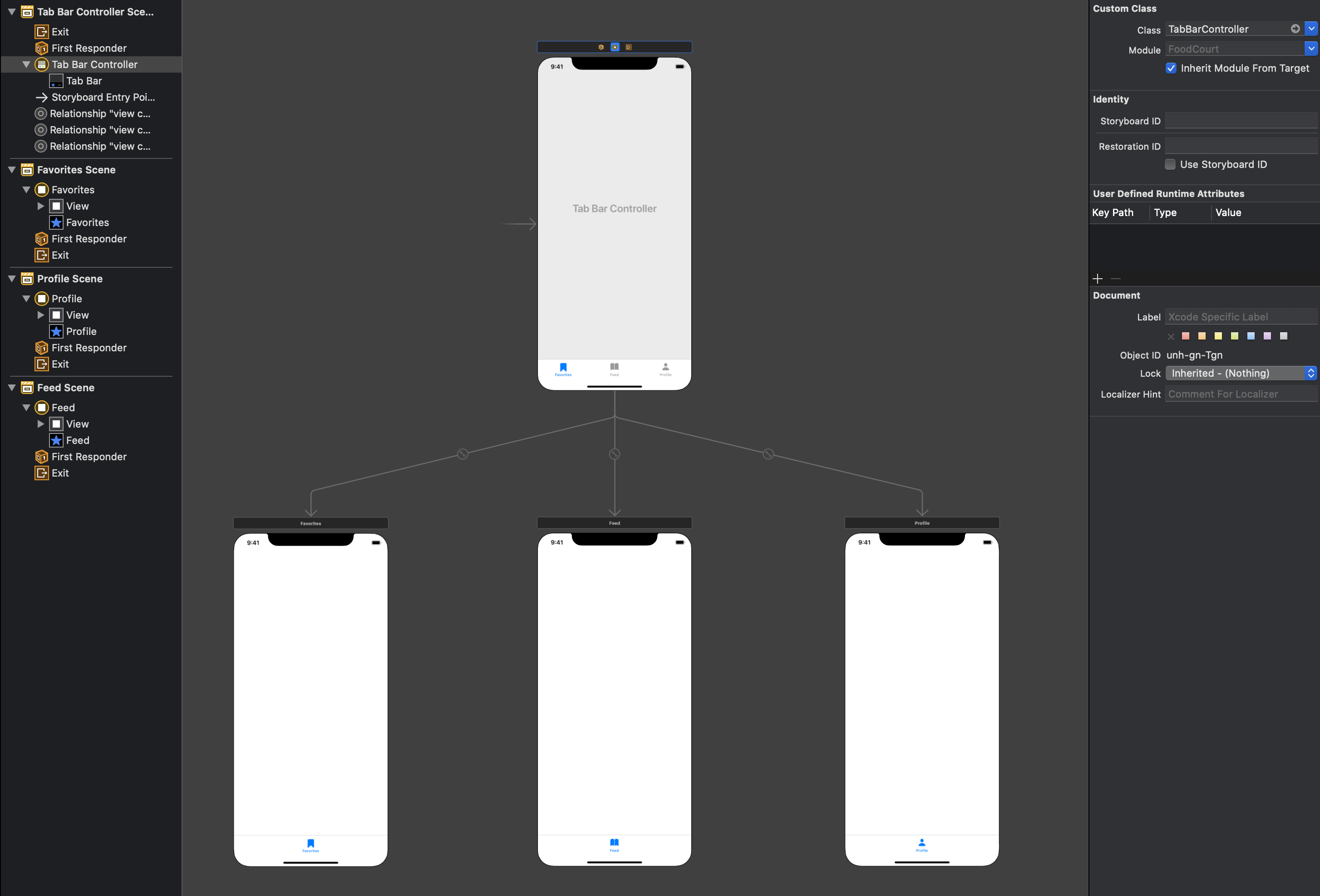Expand View under Feed controller
The image size is (1320, 896).
pyautogui.click(x=40, y=424)
